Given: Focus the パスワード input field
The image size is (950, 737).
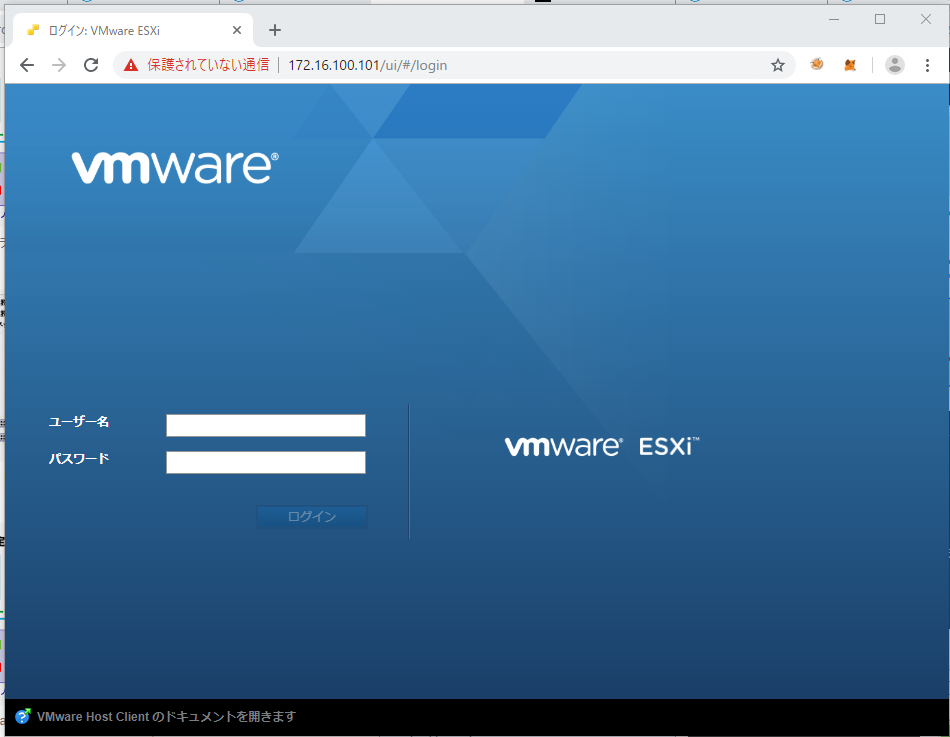Looking at the screenshot, I should coord(266,462).
